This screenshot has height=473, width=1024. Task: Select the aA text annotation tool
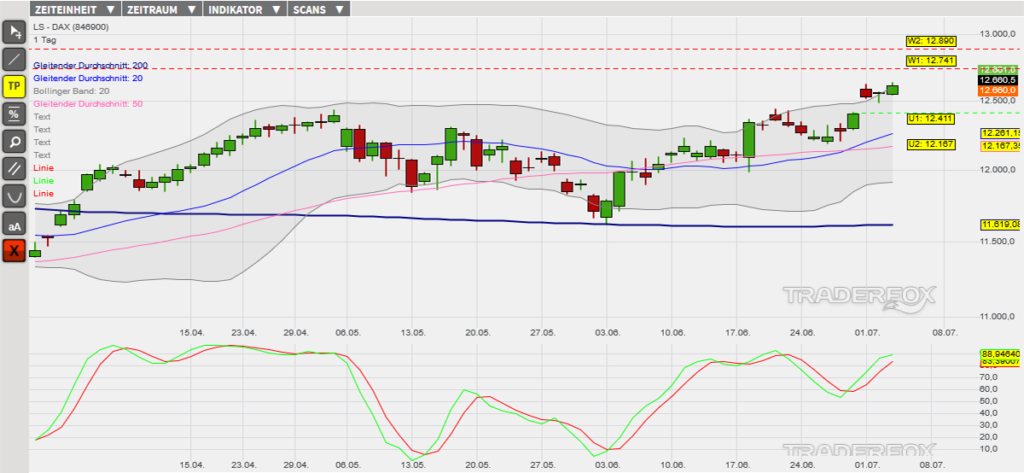14,223
